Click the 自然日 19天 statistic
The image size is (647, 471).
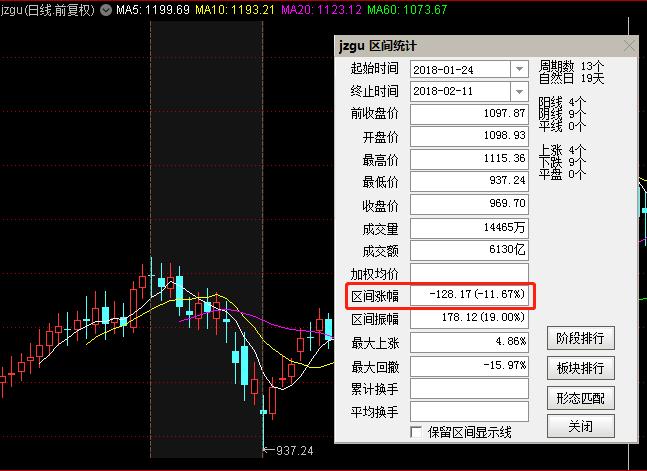point(571,78)
